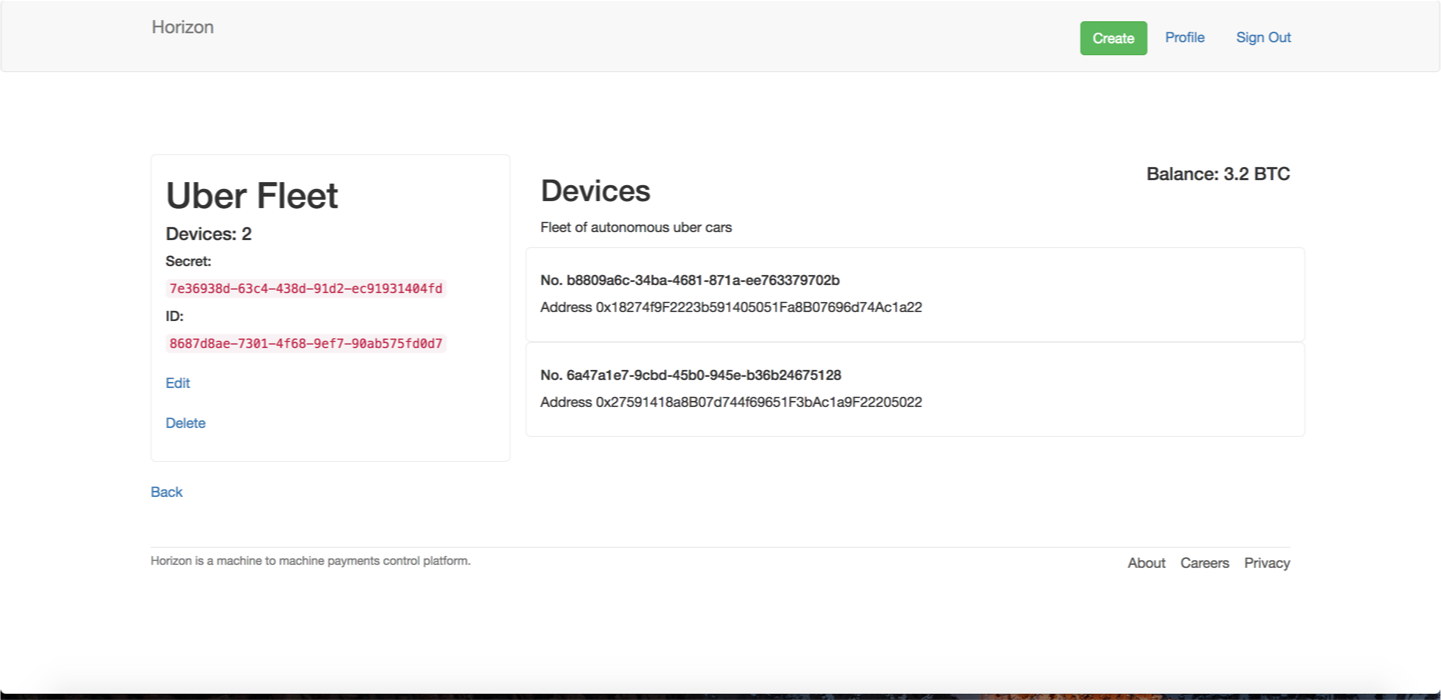Open device No. b8809a6c-34ba-4681-871a-ee763379702b

click(x=690, y=280)
